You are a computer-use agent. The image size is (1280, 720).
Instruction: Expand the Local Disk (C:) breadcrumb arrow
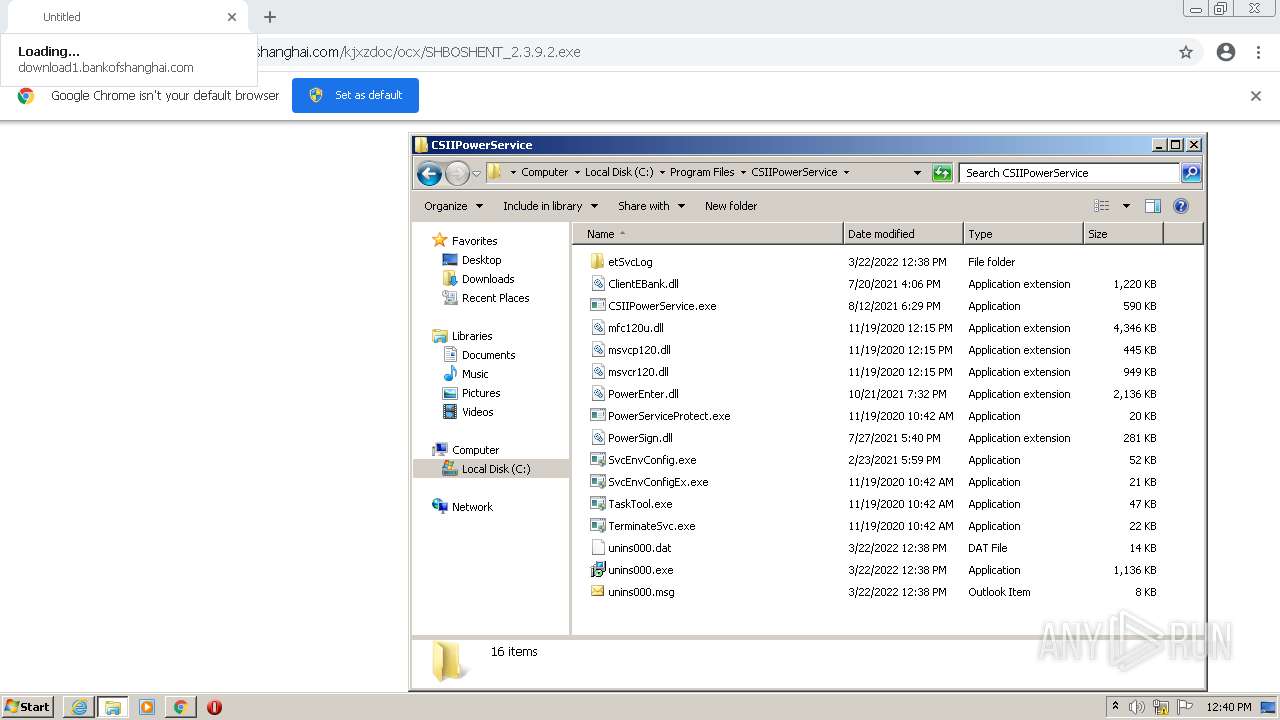(x=662, y=173)
